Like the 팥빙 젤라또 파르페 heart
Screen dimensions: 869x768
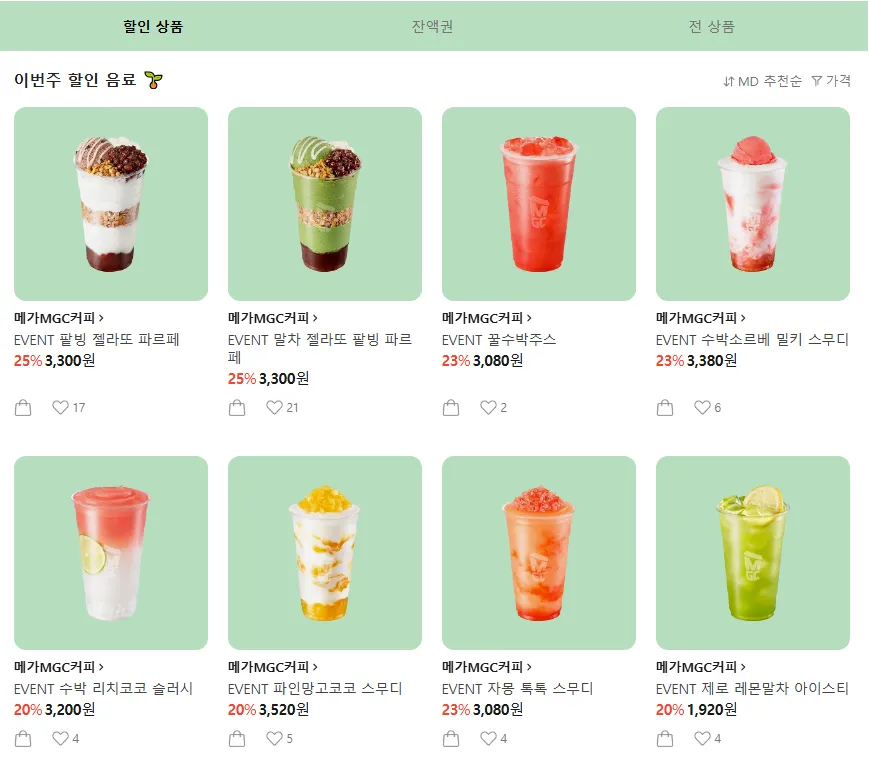click(60, 407)
